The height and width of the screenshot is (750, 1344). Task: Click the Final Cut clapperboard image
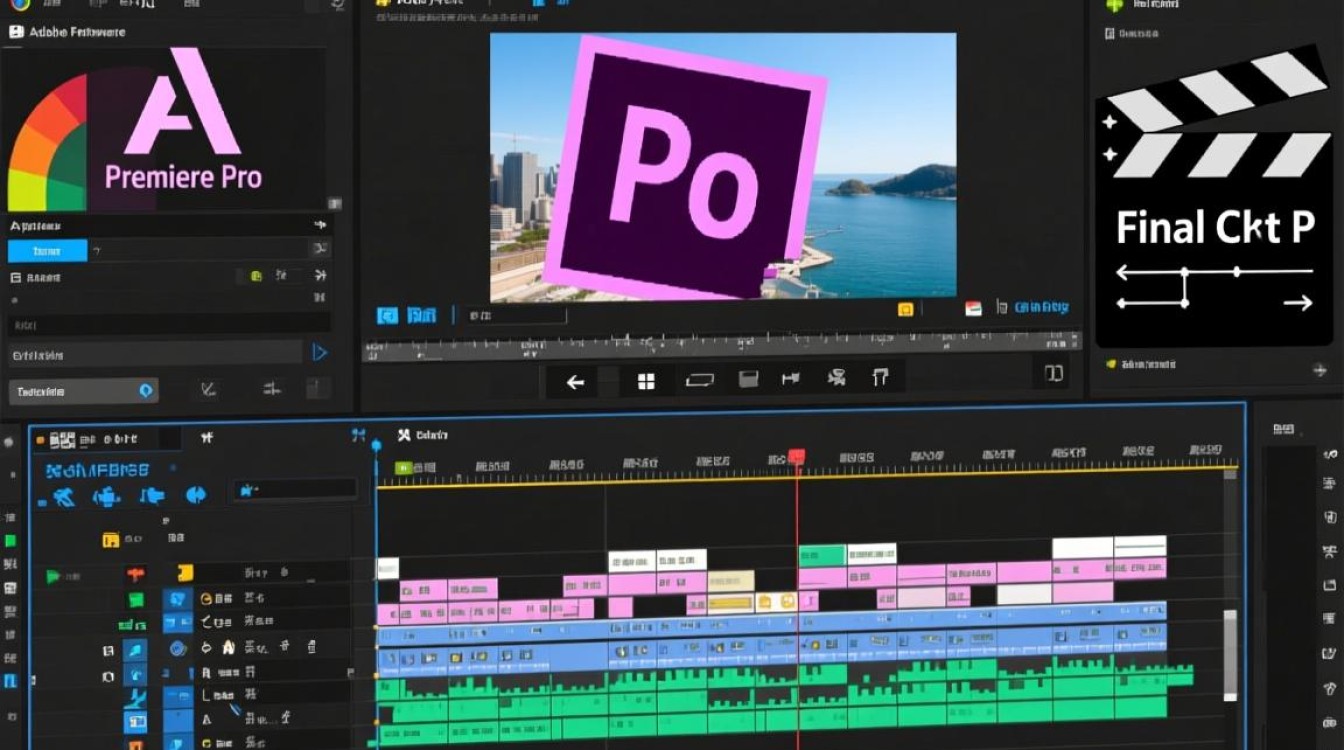click(x=1214, y=198)
